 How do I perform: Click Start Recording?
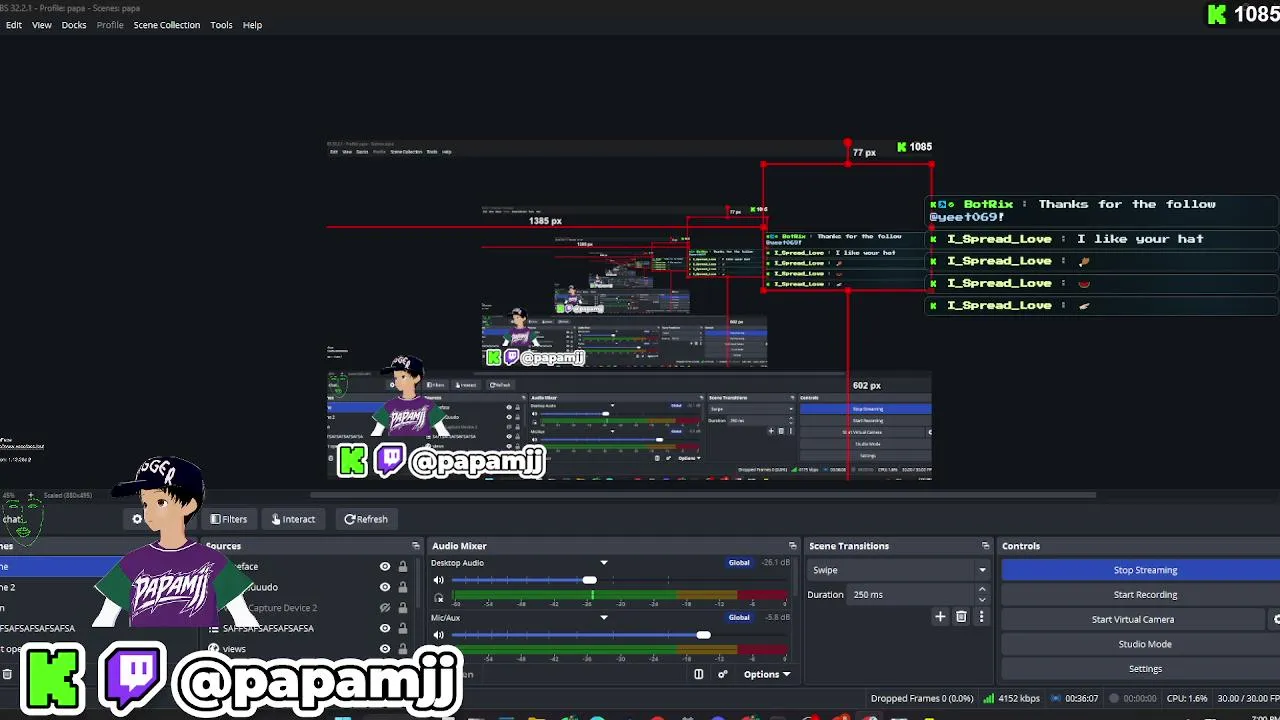(1145, 594)
